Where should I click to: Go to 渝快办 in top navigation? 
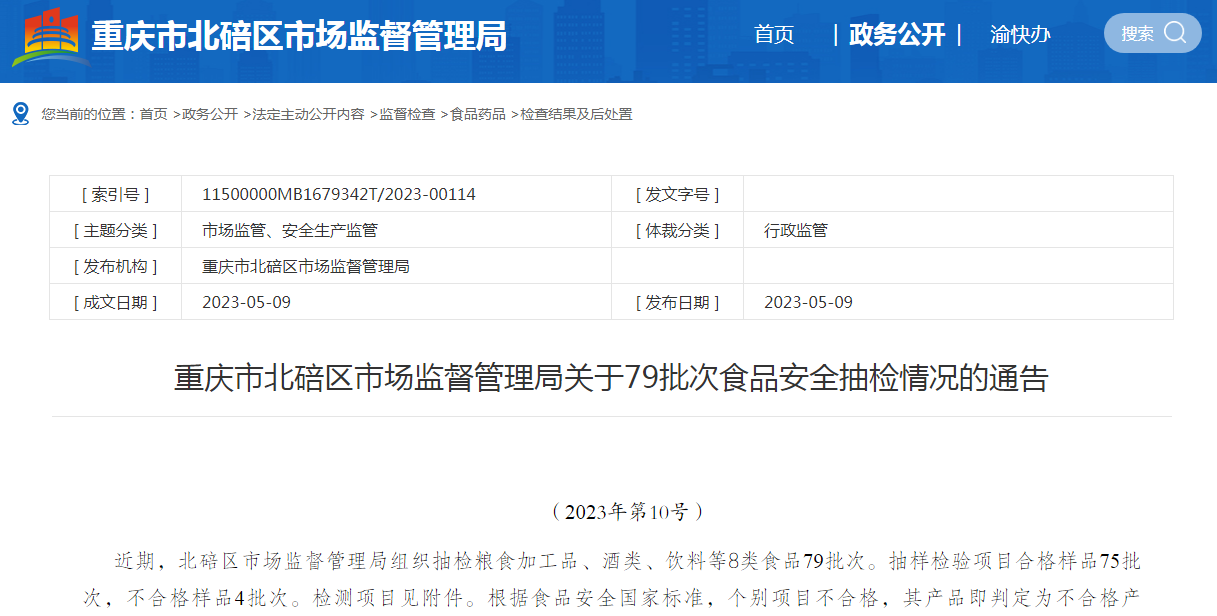1020,35
